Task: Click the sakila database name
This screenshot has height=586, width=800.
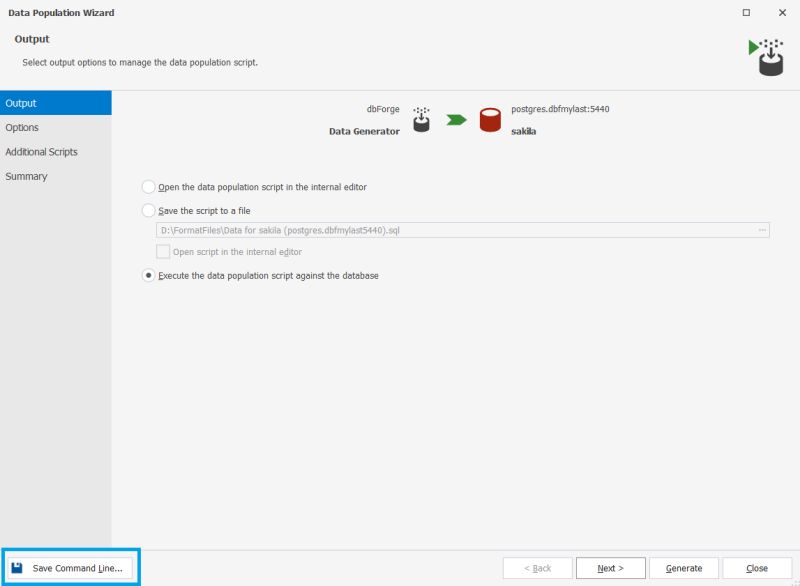Action: [523, 131]
